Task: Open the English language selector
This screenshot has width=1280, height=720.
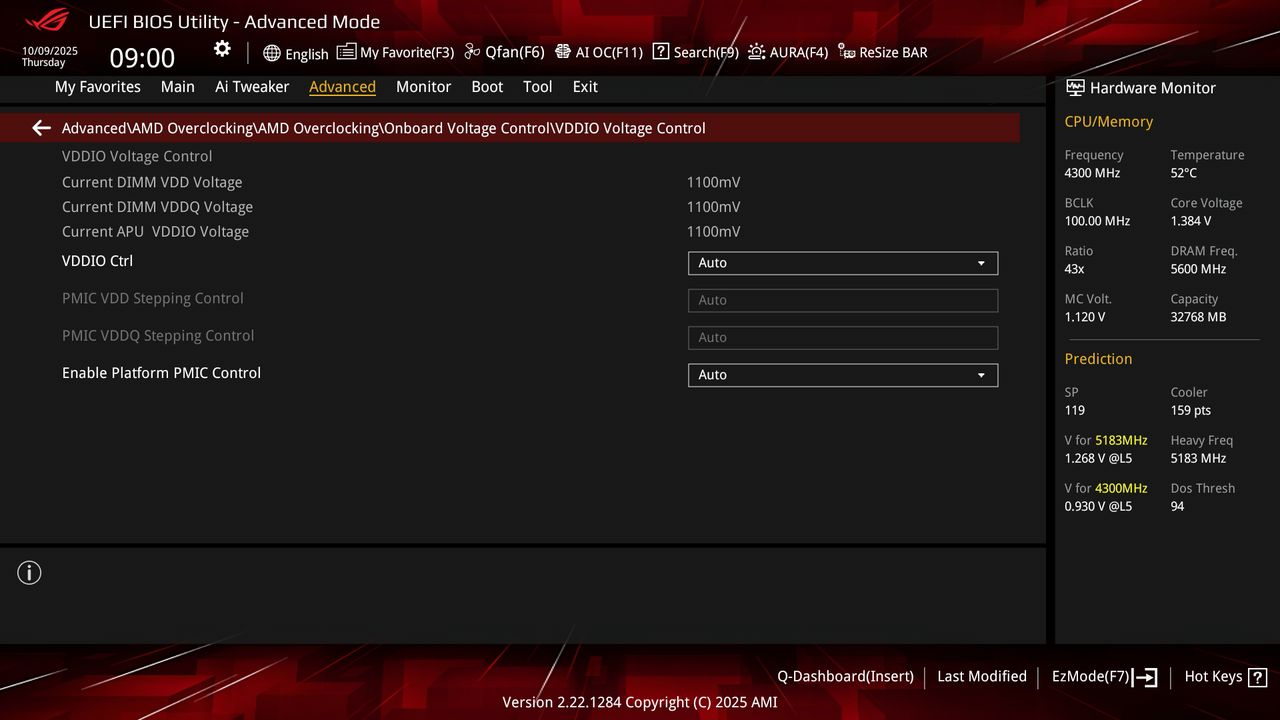Action: (296, 52)
